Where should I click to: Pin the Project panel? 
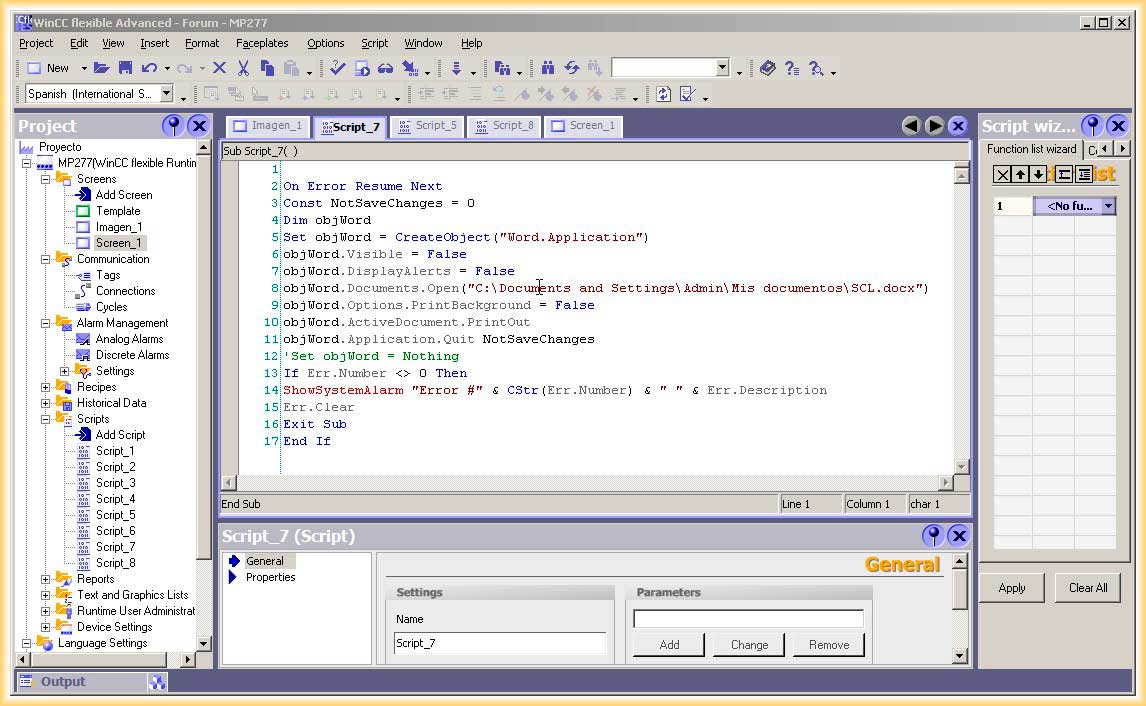coord(173,125)
